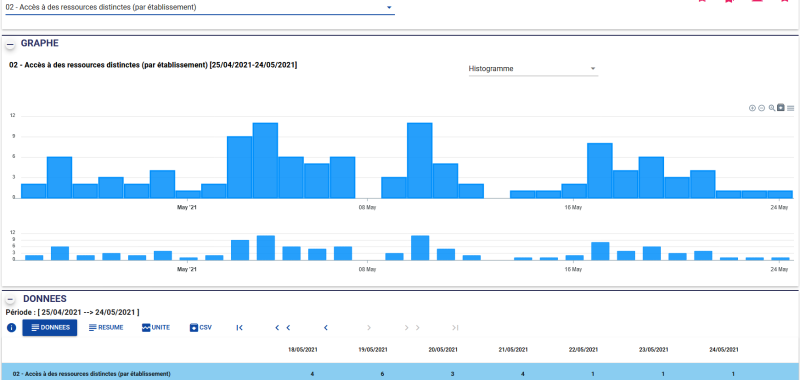800x380 pixels.
Task: Click the chart download box icon
Action: (781, 108)
